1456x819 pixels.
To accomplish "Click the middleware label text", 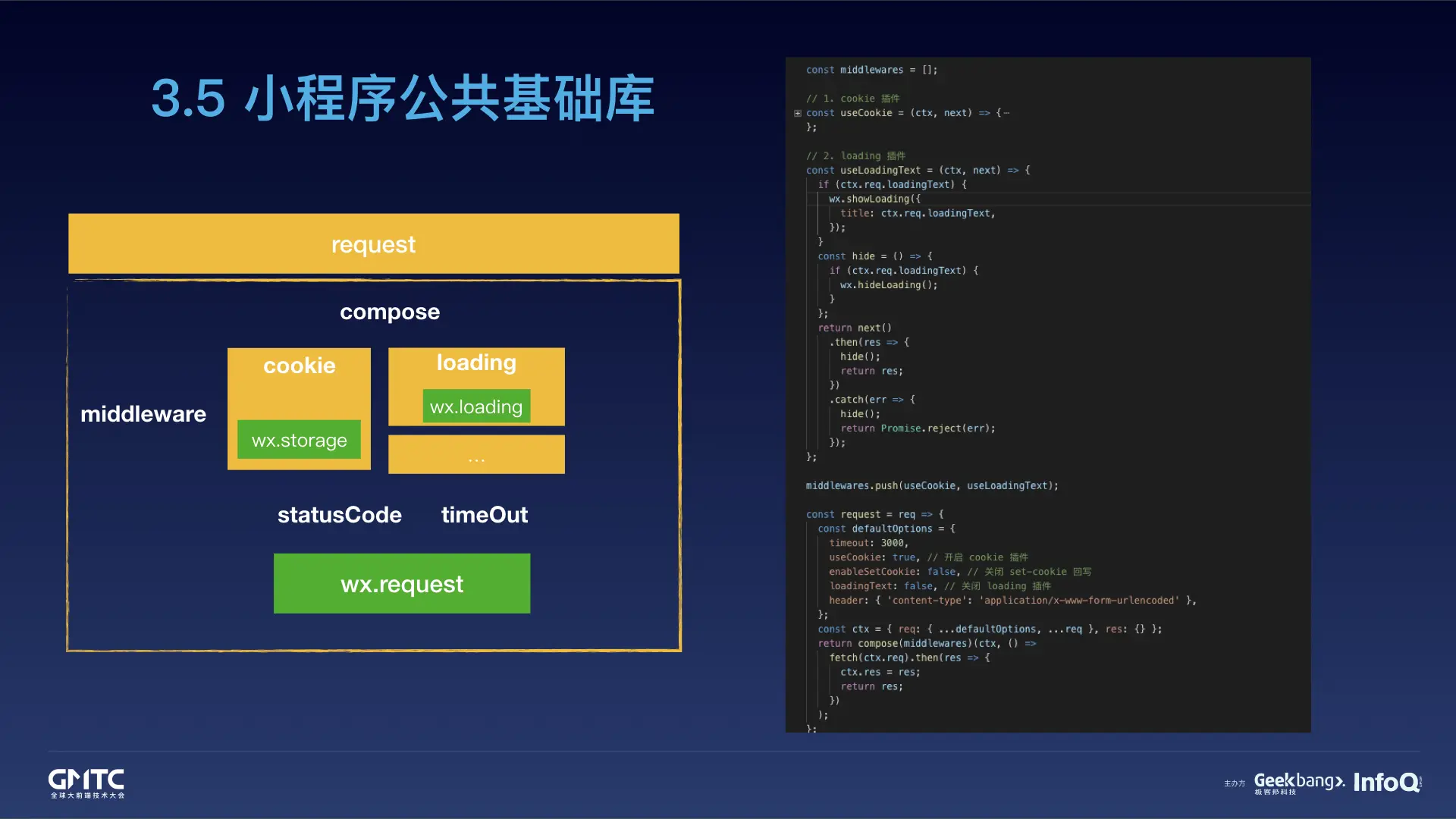I will (x=143, y=414).
